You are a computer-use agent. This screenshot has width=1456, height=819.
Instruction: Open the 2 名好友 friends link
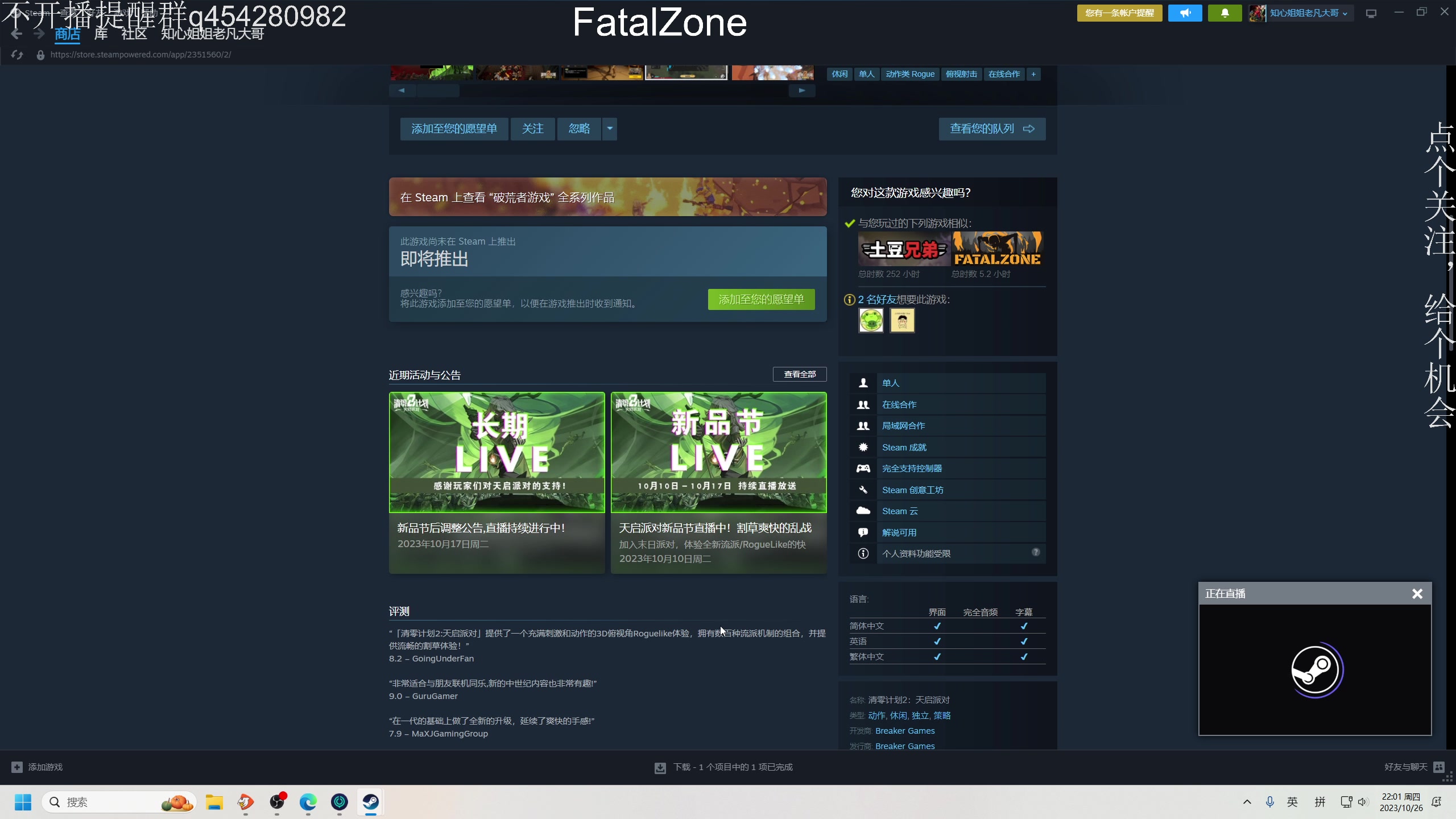(x=877, y=300)
